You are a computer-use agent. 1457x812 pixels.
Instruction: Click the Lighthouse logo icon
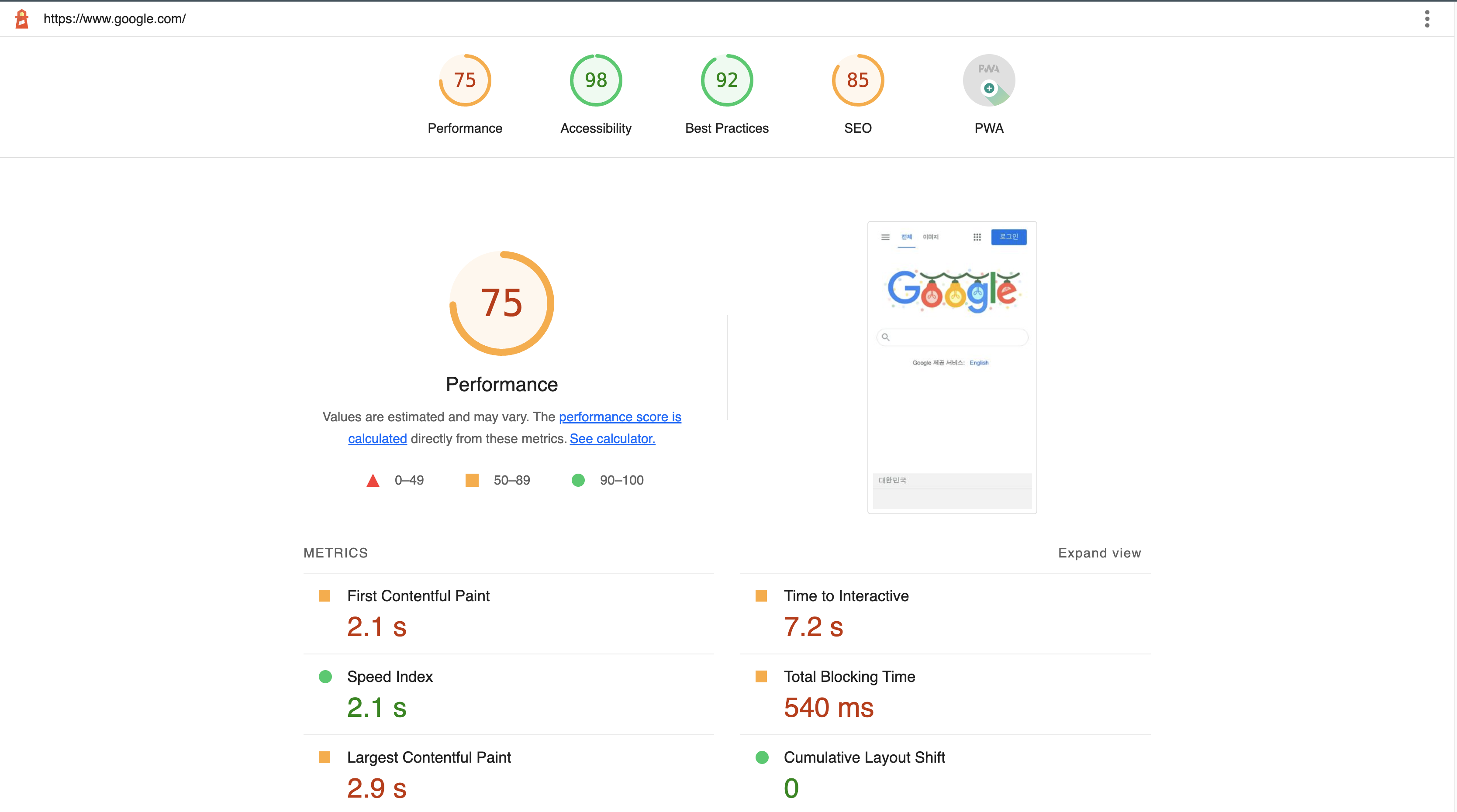click(x=22, y=19)
